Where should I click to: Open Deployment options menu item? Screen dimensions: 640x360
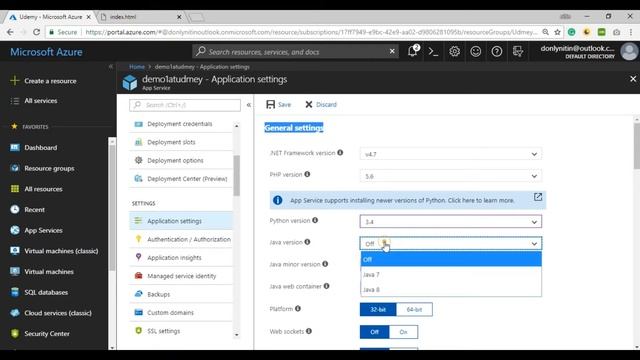[x=181, y=160]
